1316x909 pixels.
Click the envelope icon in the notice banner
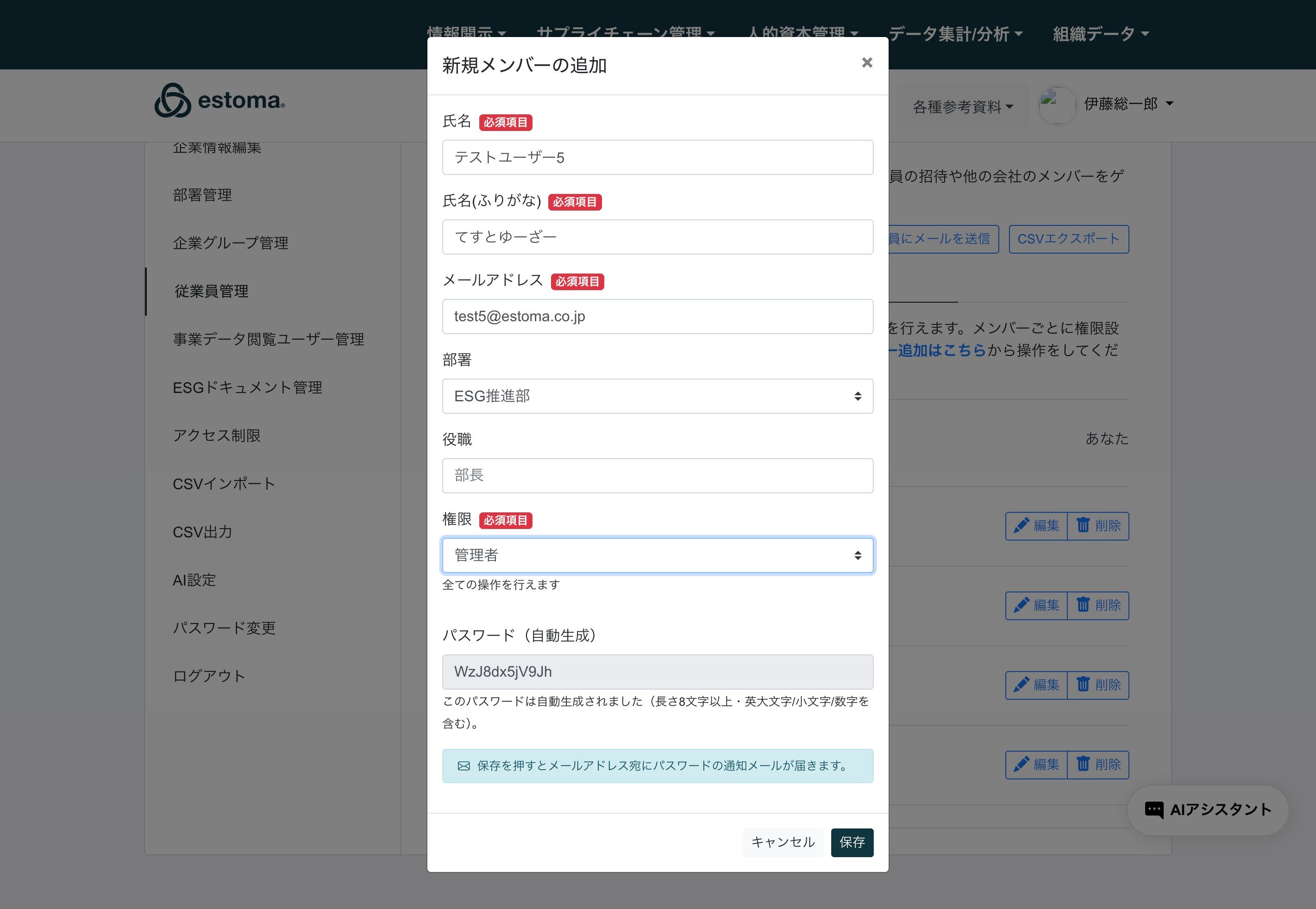tap(464, 766)
